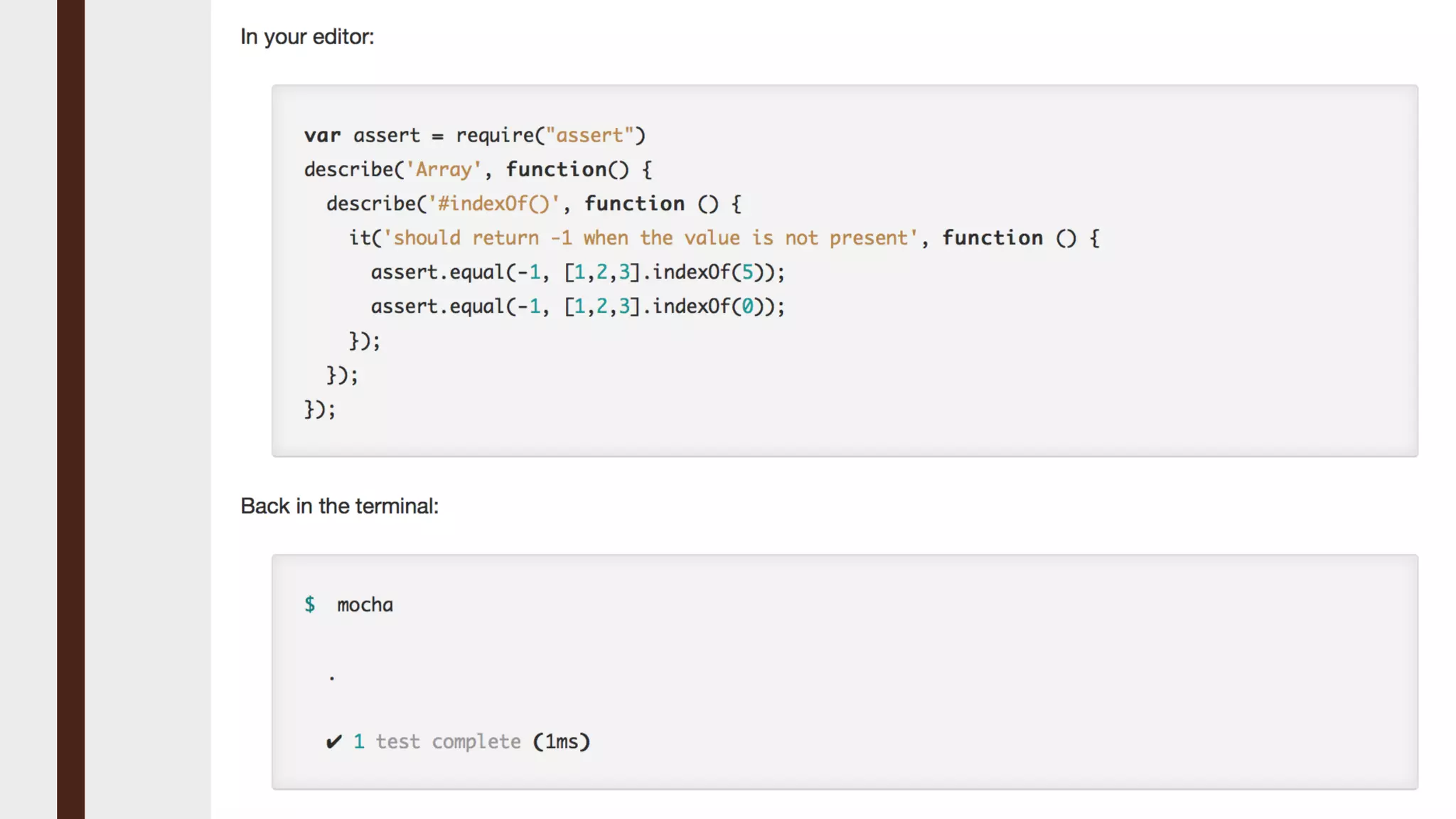Click the var keyword in the code

[x=322, y=136]
